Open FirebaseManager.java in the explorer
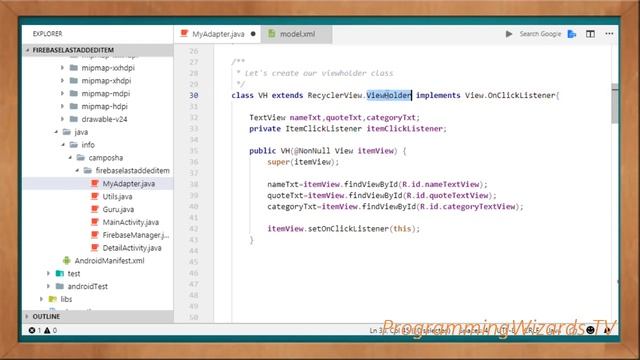This screenshot has height=360, width=640. pyautogui.click(x=98, y=235)
